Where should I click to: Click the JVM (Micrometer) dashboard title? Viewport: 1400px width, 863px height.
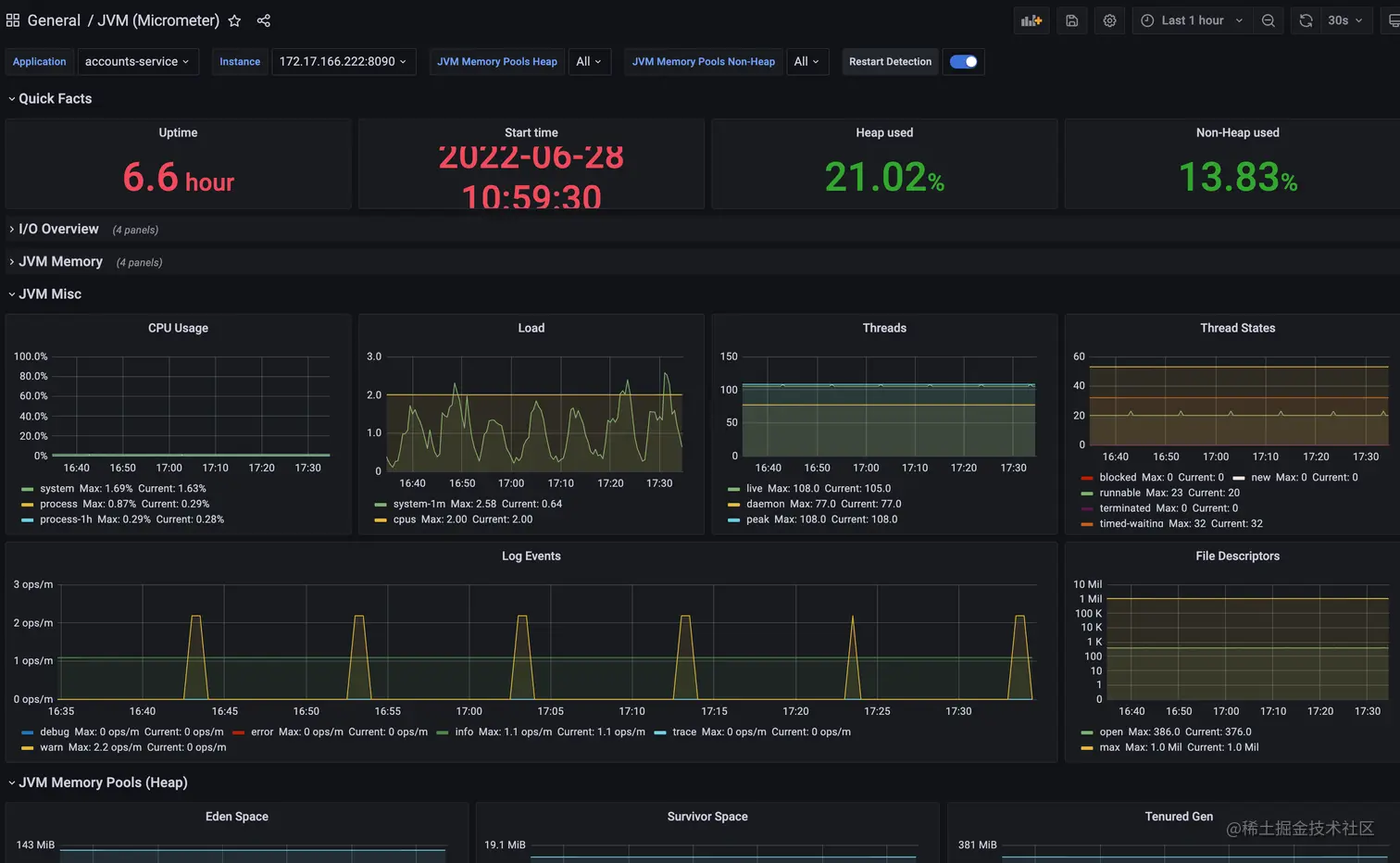coord(158,20)
